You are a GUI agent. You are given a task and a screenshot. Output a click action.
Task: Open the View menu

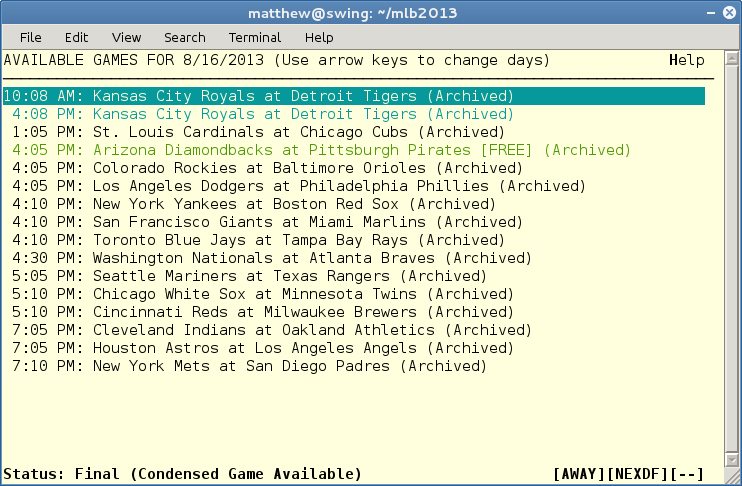pyautogui.click(x=126, y=37)
